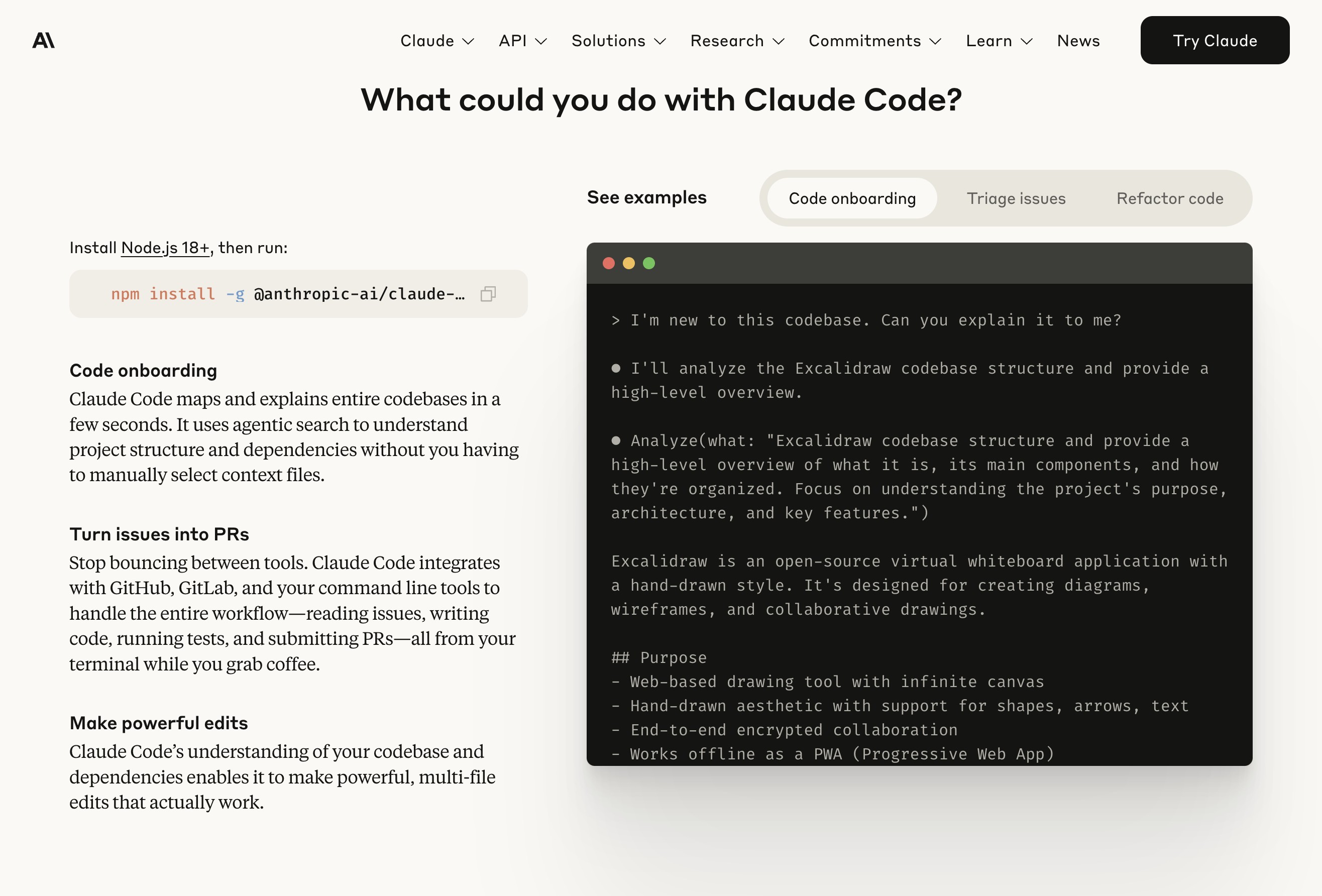This screenshot has width=1322, height=896.
Task: Open the Research dropdown menu
Action: point(737,41)
